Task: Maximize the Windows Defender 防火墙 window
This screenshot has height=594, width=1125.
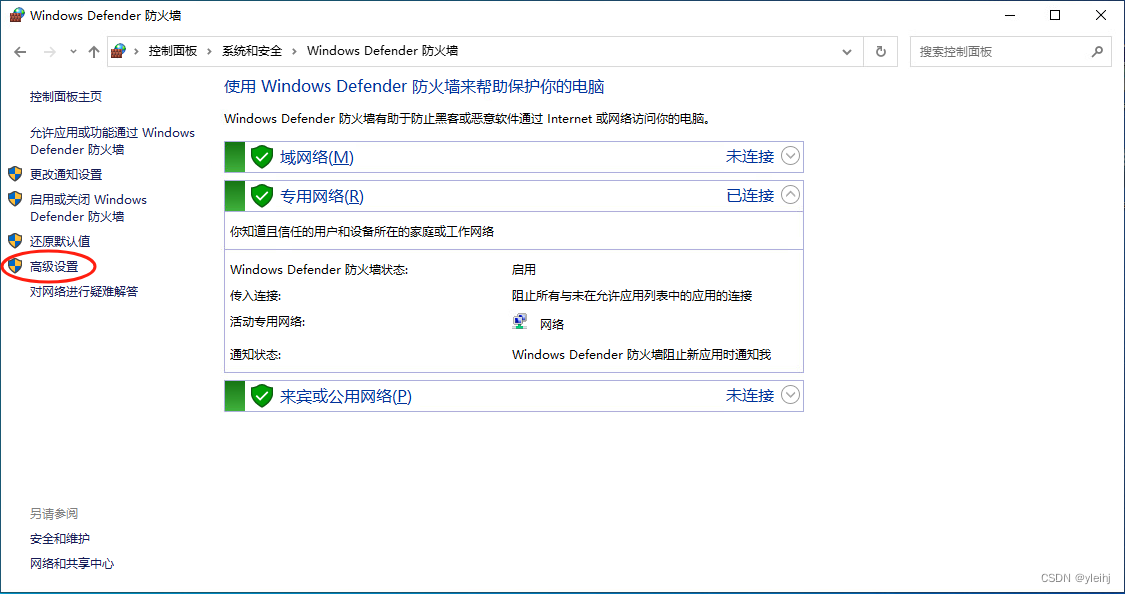Action: click(x=1055, y=15)
